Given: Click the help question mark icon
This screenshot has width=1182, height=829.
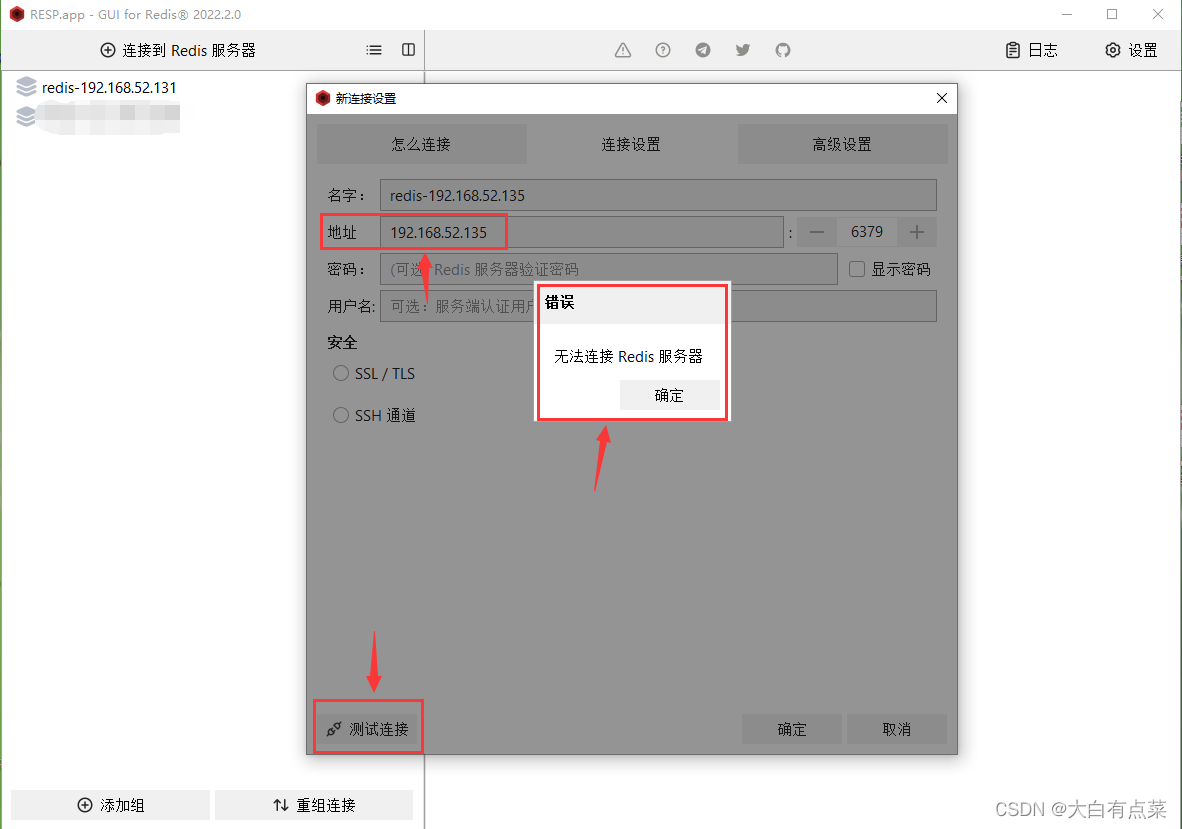Looking at the screenshot, I should click(x=662, y=49).
